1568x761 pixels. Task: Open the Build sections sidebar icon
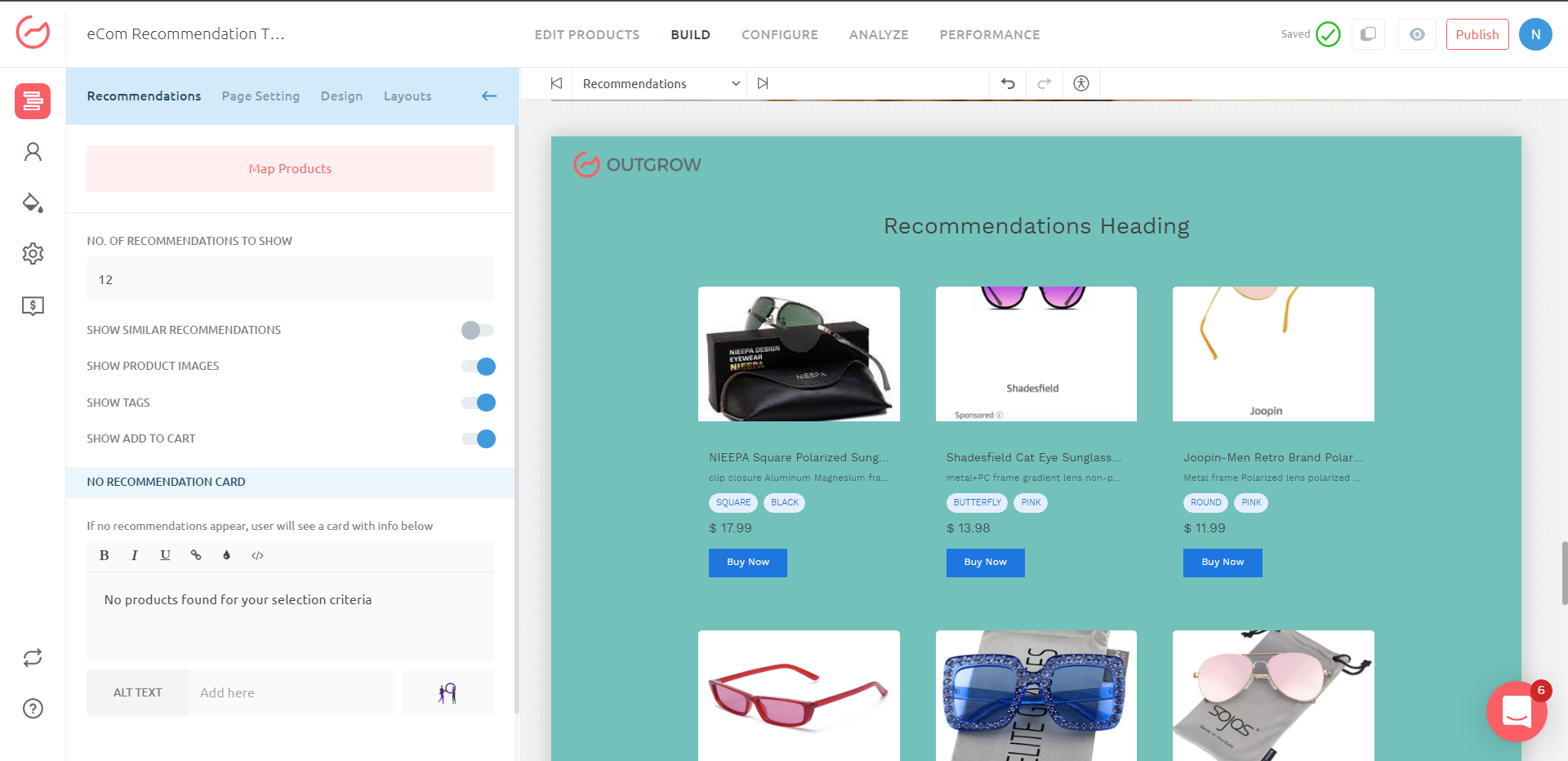click(33, 101)
